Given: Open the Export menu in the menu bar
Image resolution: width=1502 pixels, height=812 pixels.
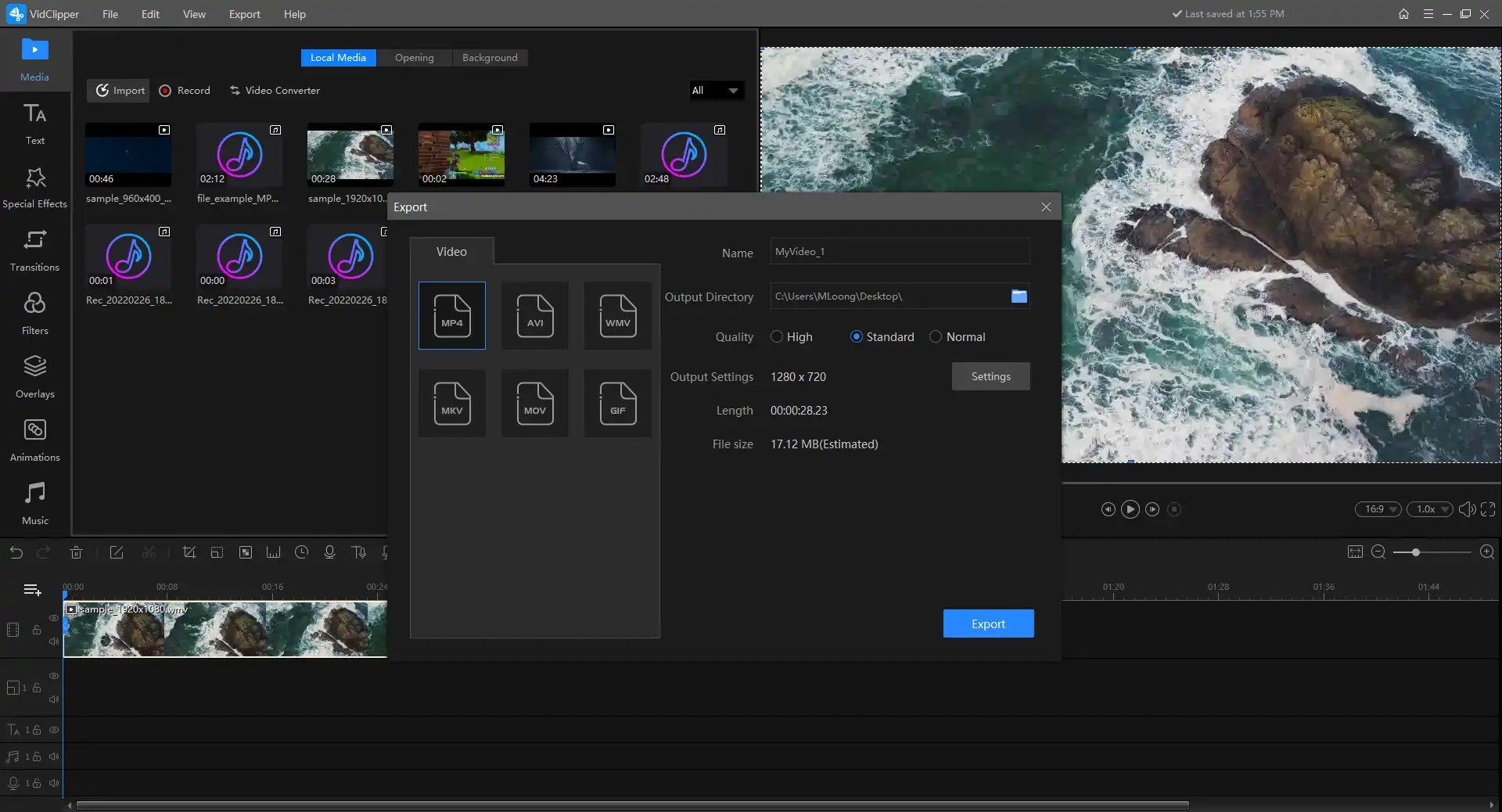Looking at the screenshot, I should pyautogui.click(x=245, y=14).
